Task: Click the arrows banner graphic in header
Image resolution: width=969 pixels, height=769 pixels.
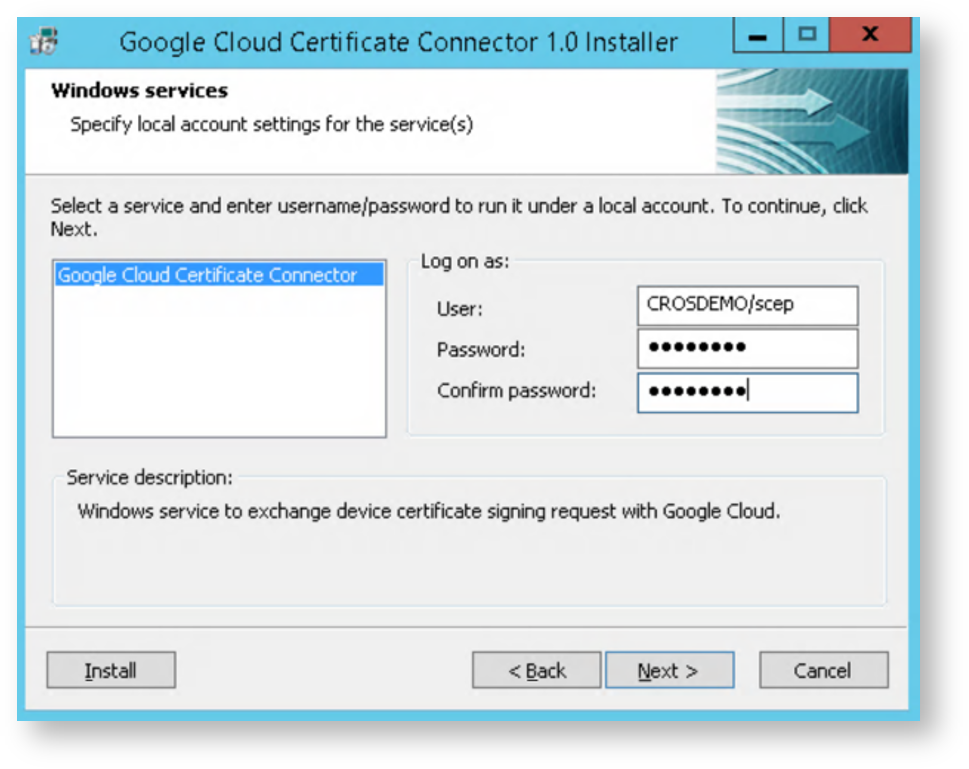Action: pos(811,121)
